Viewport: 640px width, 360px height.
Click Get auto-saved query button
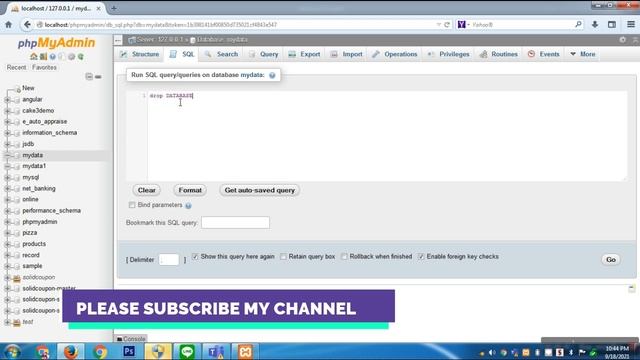pyautogui.click(x=260, y=190)
